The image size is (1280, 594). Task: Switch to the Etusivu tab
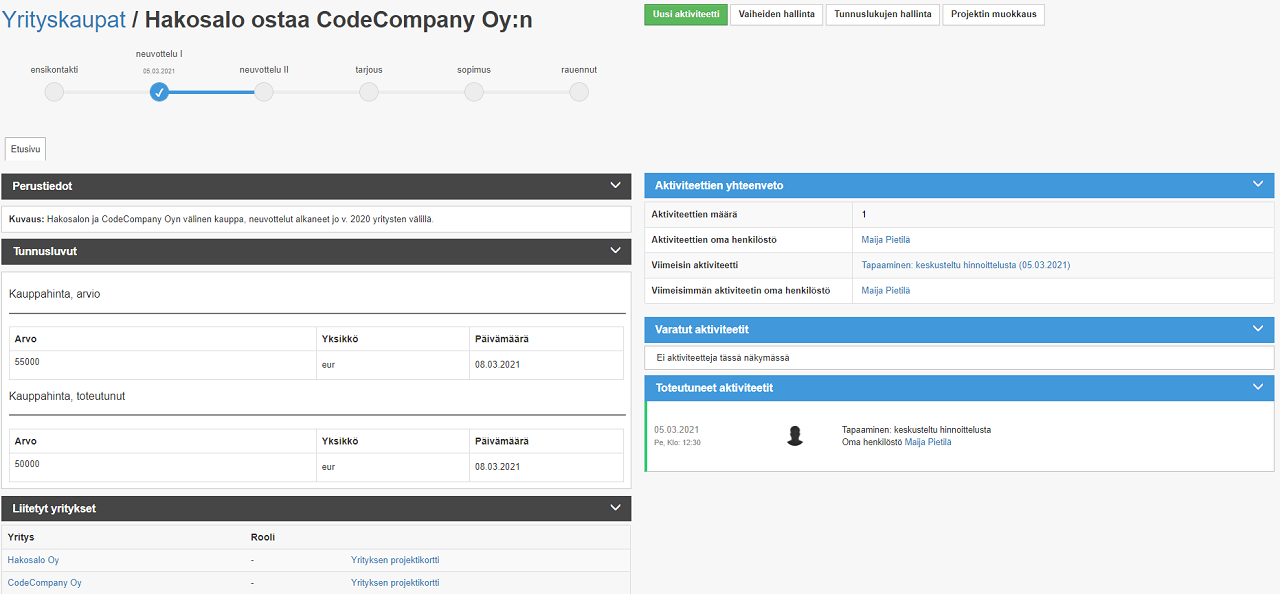point(25,149)
